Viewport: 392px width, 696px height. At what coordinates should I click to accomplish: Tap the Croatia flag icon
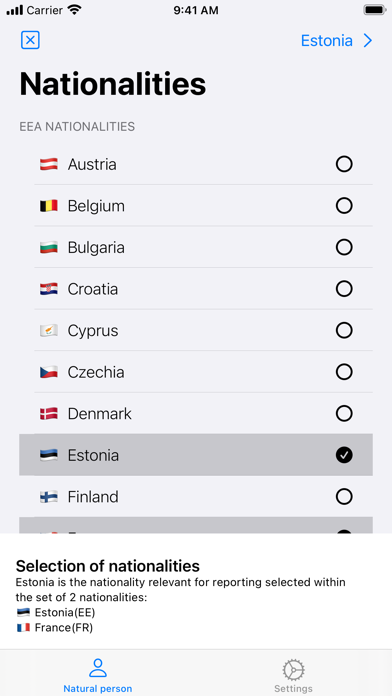48,289
